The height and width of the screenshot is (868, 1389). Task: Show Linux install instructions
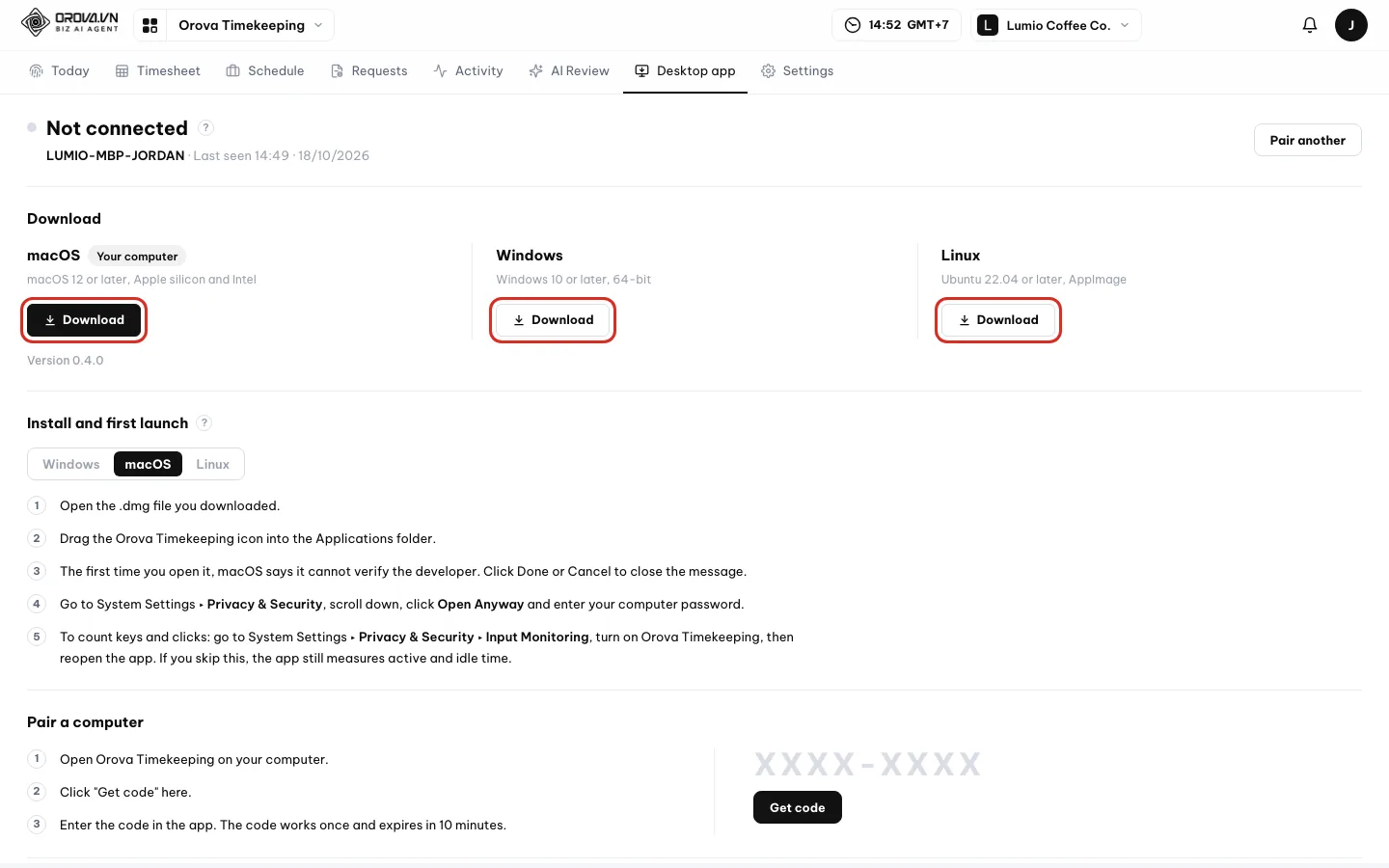point(213,464)
